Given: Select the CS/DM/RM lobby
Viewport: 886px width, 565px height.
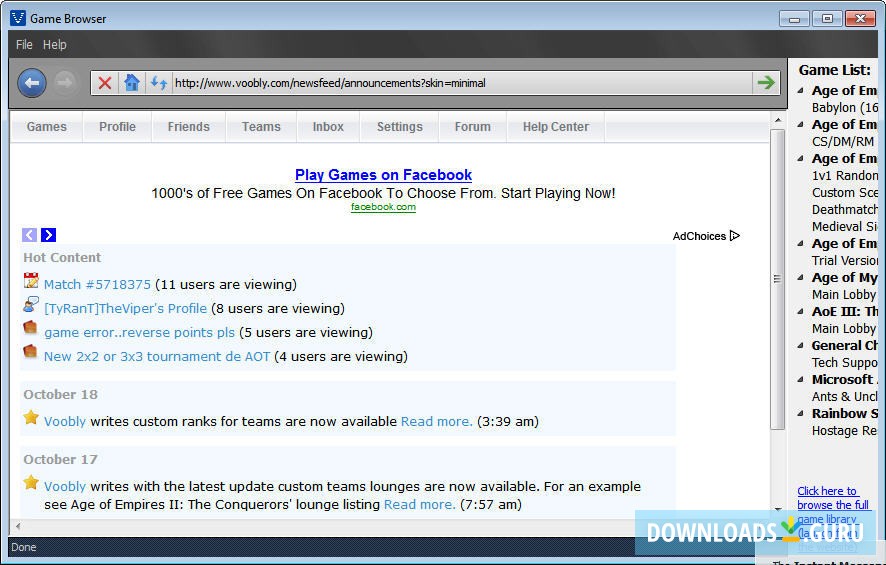Looking at the screenshot, I should 843,141.
